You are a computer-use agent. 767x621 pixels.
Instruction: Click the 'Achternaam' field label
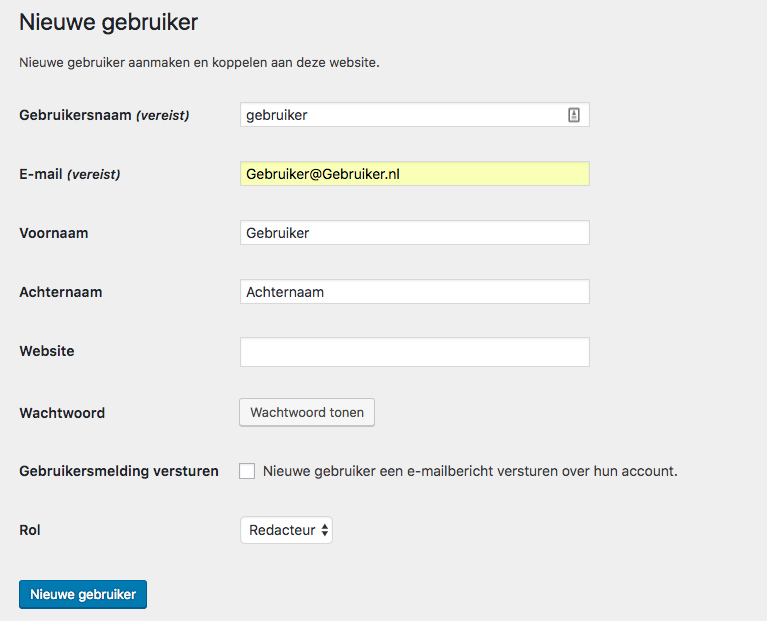[61, 292]
